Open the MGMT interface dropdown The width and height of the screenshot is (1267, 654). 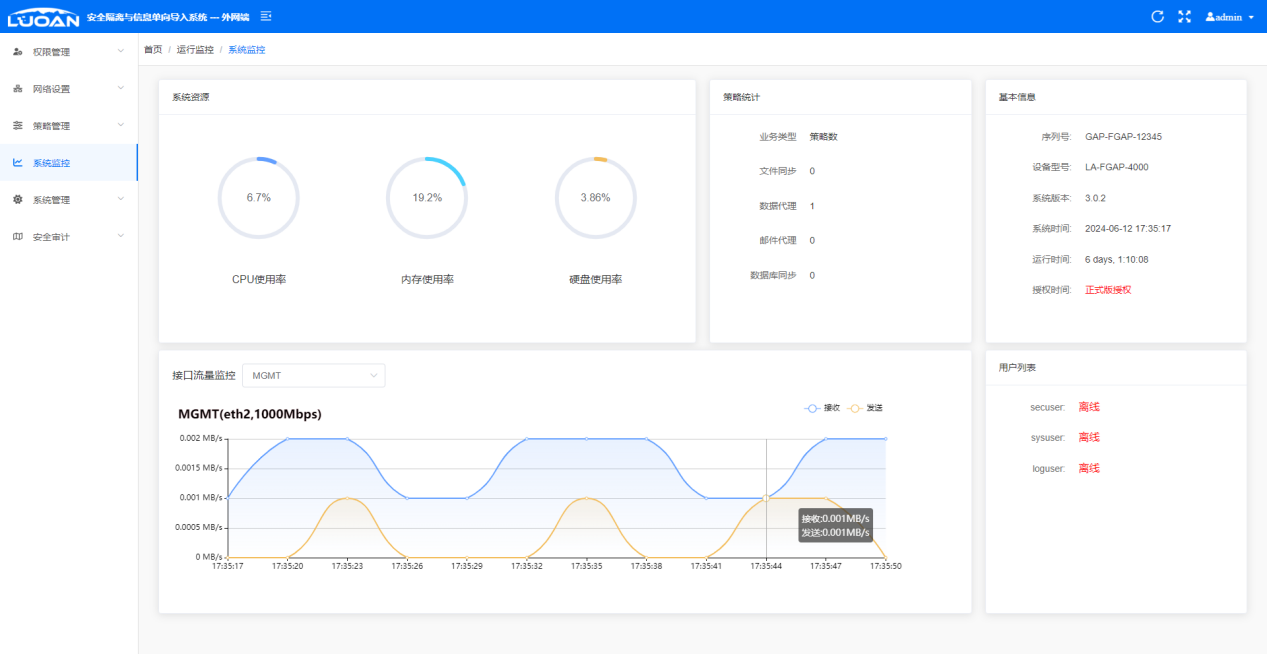pyautogui.click(x=313, y=375)
